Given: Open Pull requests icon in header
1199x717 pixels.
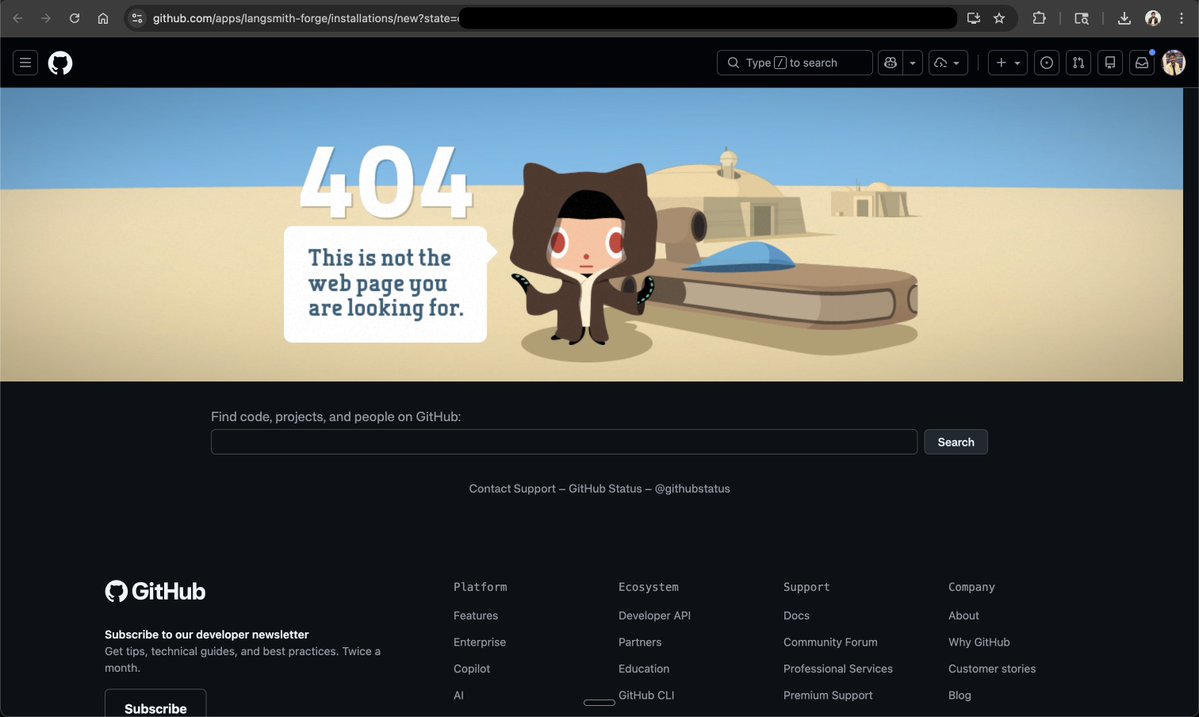Looking at the screenshot, I should coord(1078,63).
